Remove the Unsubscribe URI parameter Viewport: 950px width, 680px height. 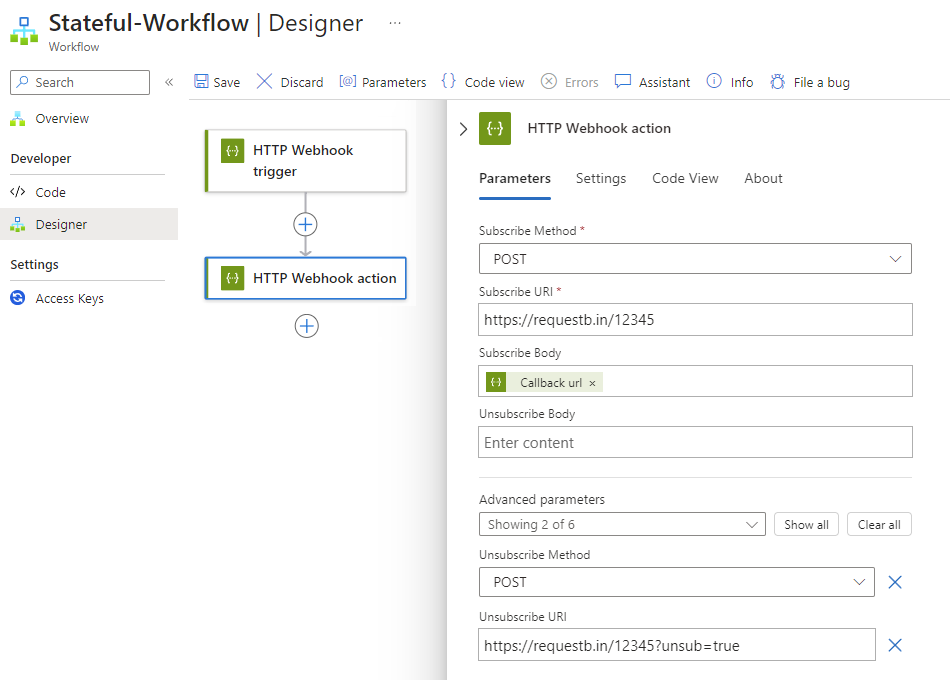coord(895,645)
